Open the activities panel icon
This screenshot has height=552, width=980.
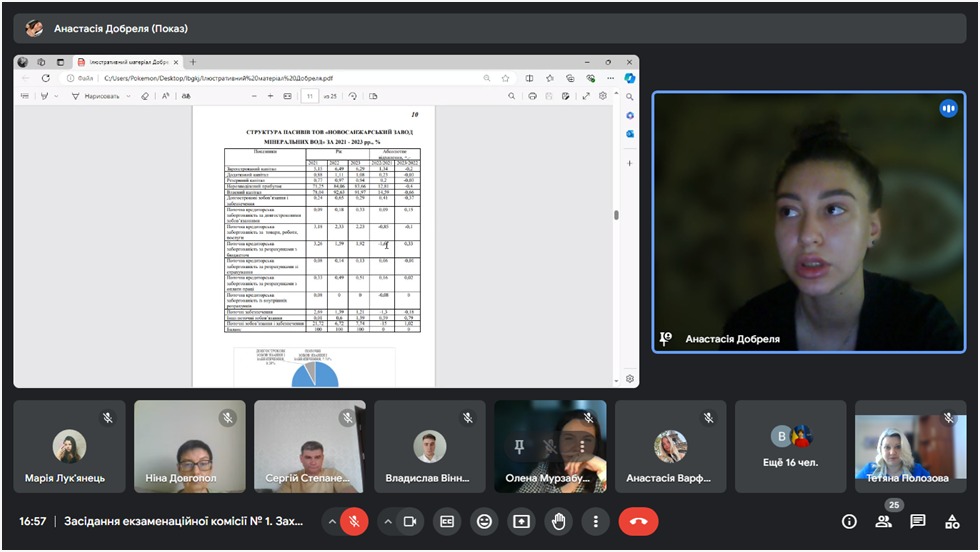(x=951, y=521)
